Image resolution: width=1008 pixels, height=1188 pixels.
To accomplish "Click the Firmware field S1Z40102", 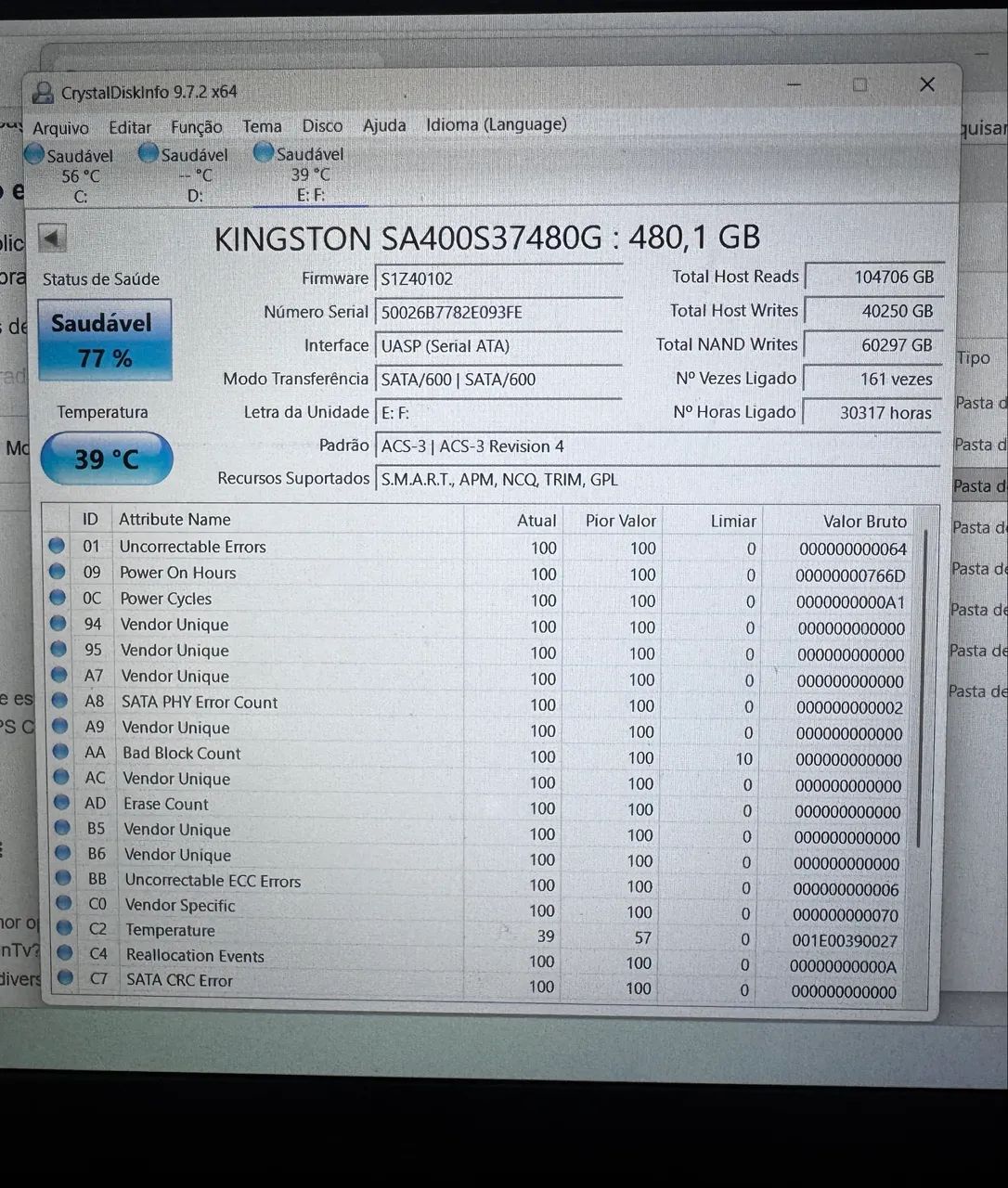I will pyautogui.click(x=498, y=278).
